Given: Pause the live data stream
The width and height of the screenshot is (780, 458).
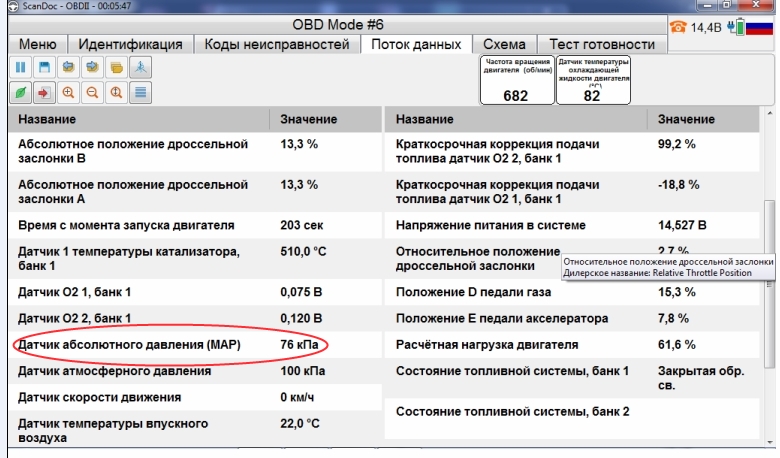Looking at the screenshot, I should 20,67.
